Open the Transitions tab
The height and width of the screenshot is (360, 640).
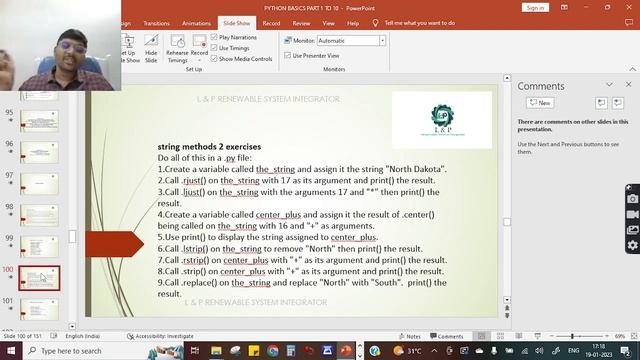(156, 23)
